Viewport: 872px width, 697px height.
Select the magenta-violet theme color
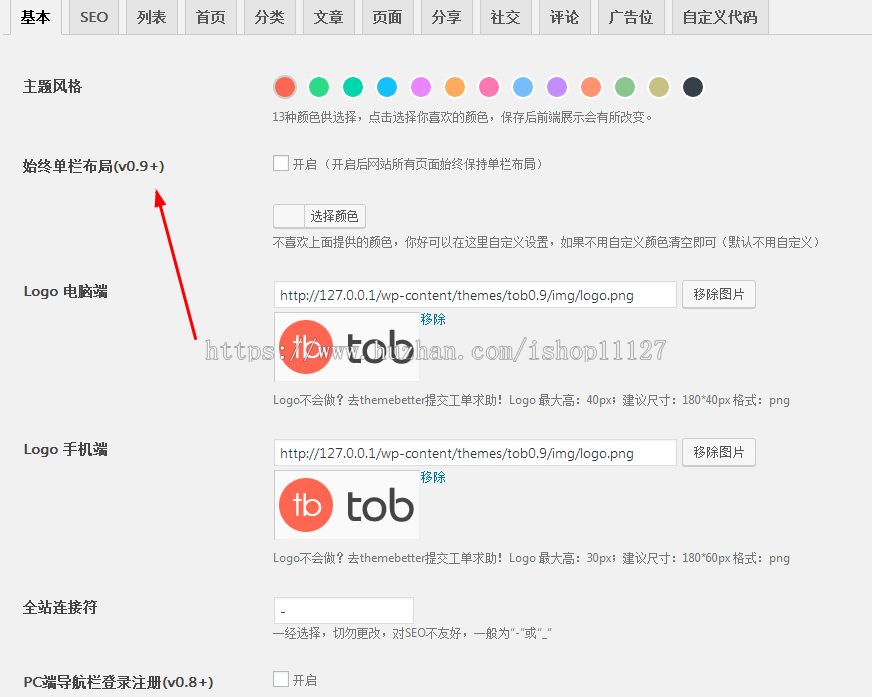421,87
